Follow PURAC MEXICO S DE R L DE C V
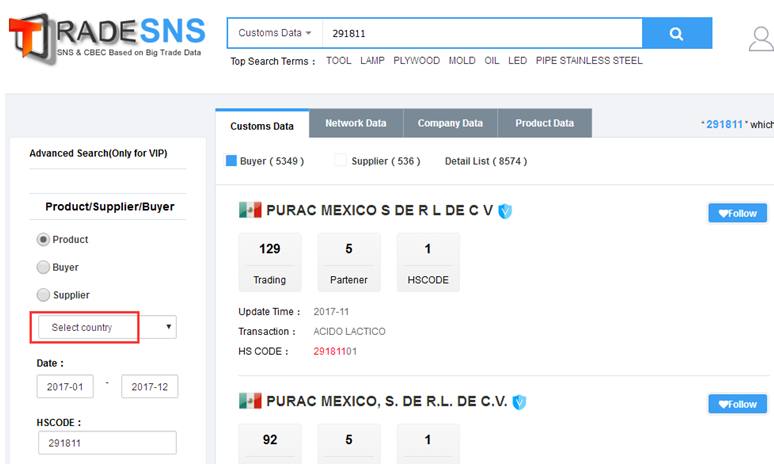This screenshot has height=464, width=774. pyautogui.click(x=737, y=213)
